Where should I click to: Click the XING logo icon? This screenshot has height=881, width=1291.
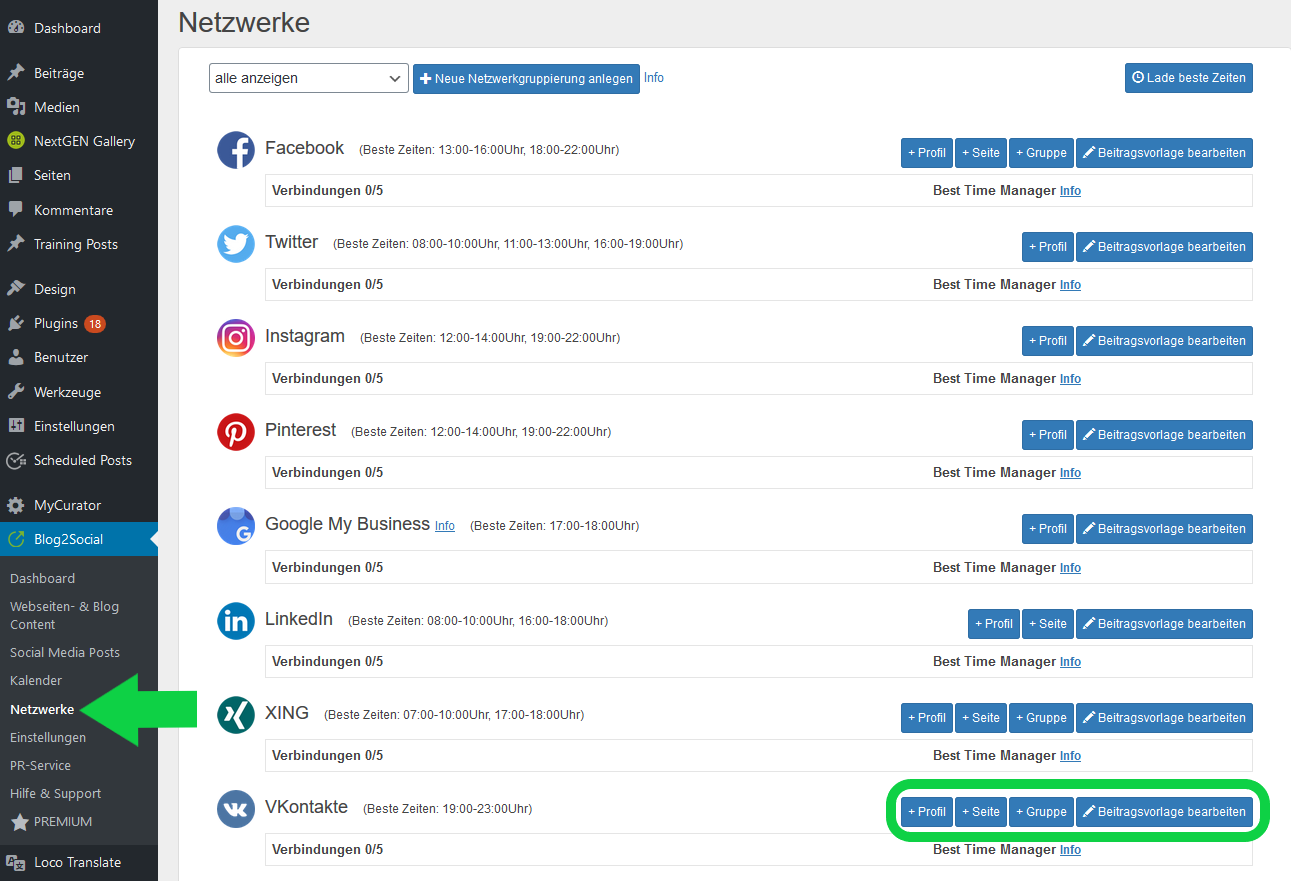[x=236, y=715]
